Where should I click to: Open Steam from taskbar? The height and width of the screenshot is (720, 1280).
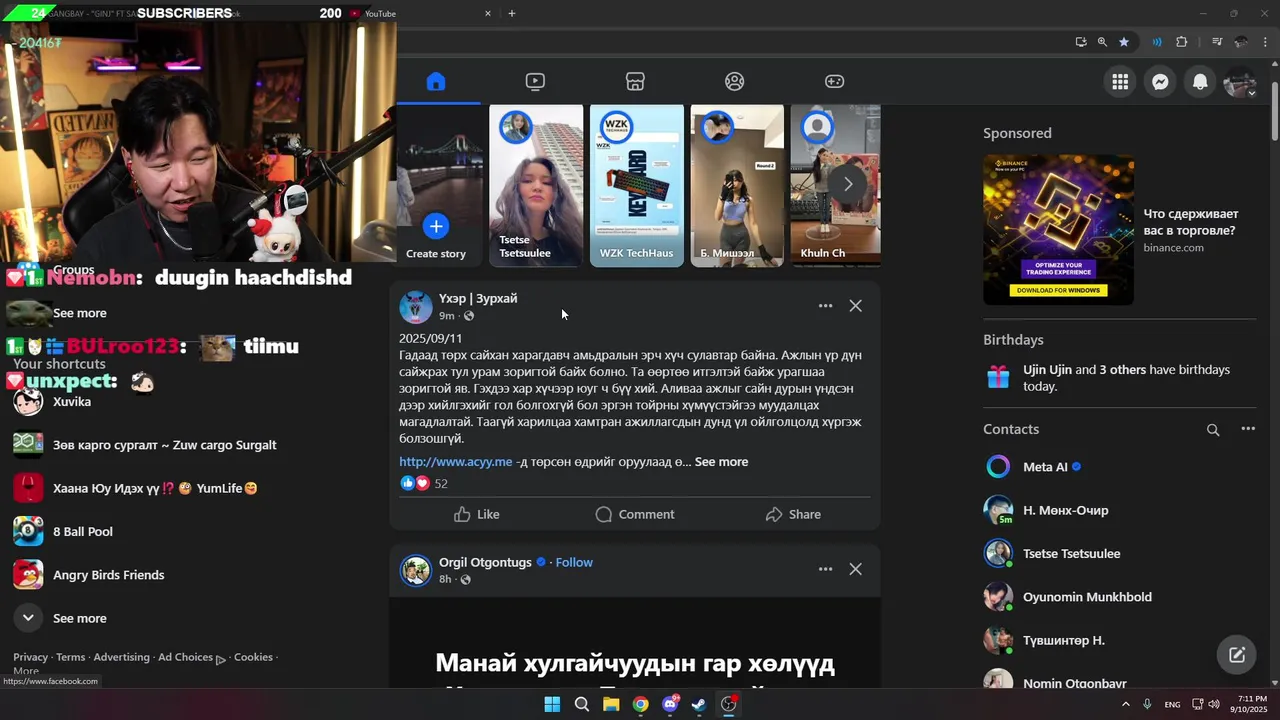point(699,704)
